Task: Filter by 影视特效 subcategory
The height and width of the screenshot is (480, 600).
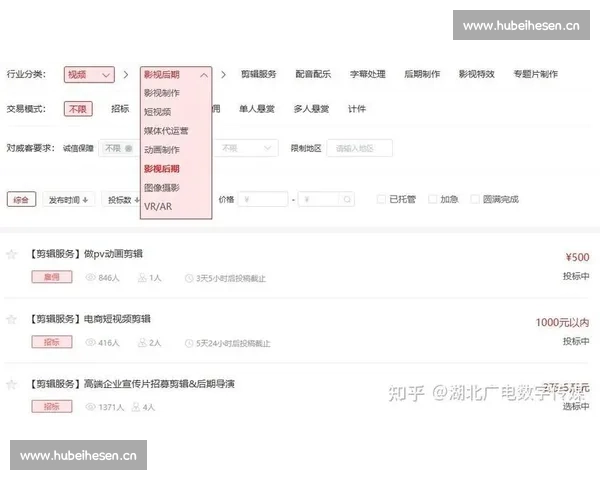Action: click(476, 74)
